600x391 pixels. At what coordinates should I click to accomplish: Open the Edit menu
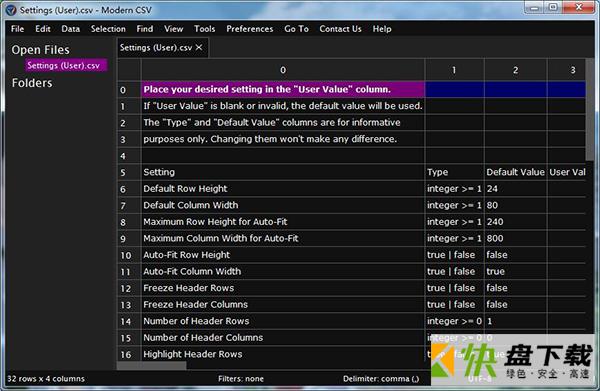point(42,29)
